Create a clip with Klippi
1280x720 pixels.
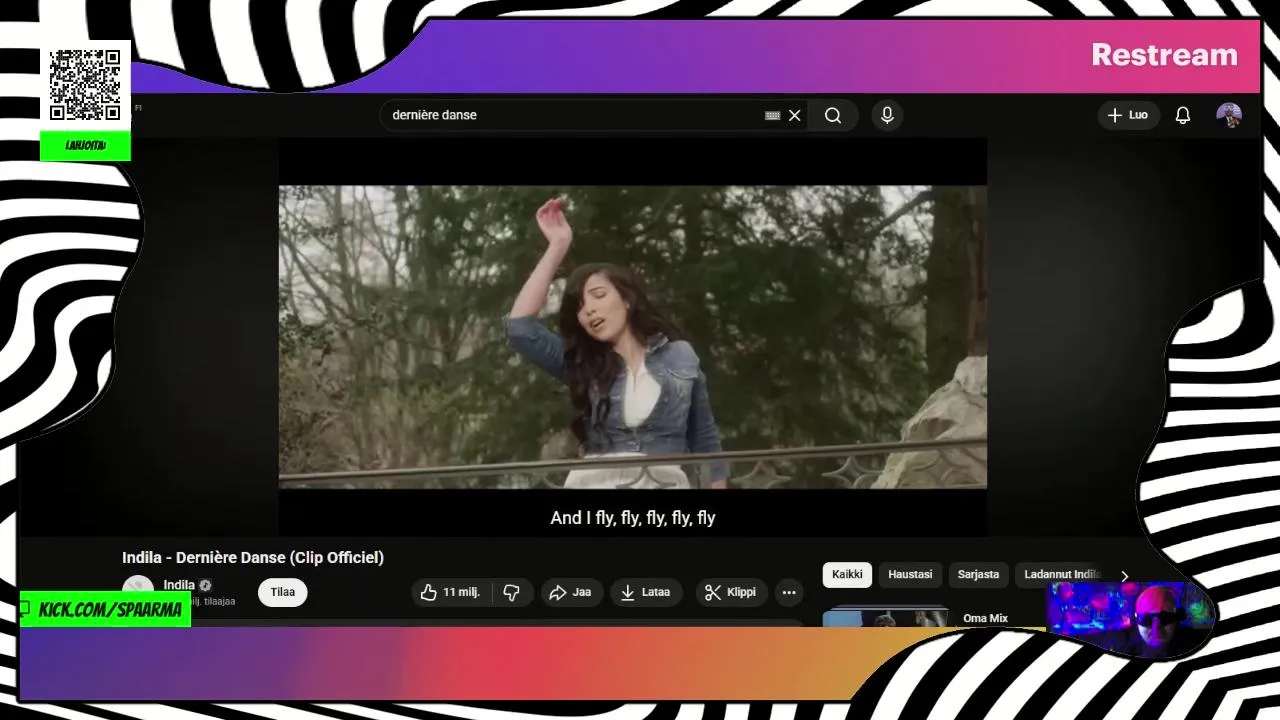pyautogui.click(x=731, y=592)
